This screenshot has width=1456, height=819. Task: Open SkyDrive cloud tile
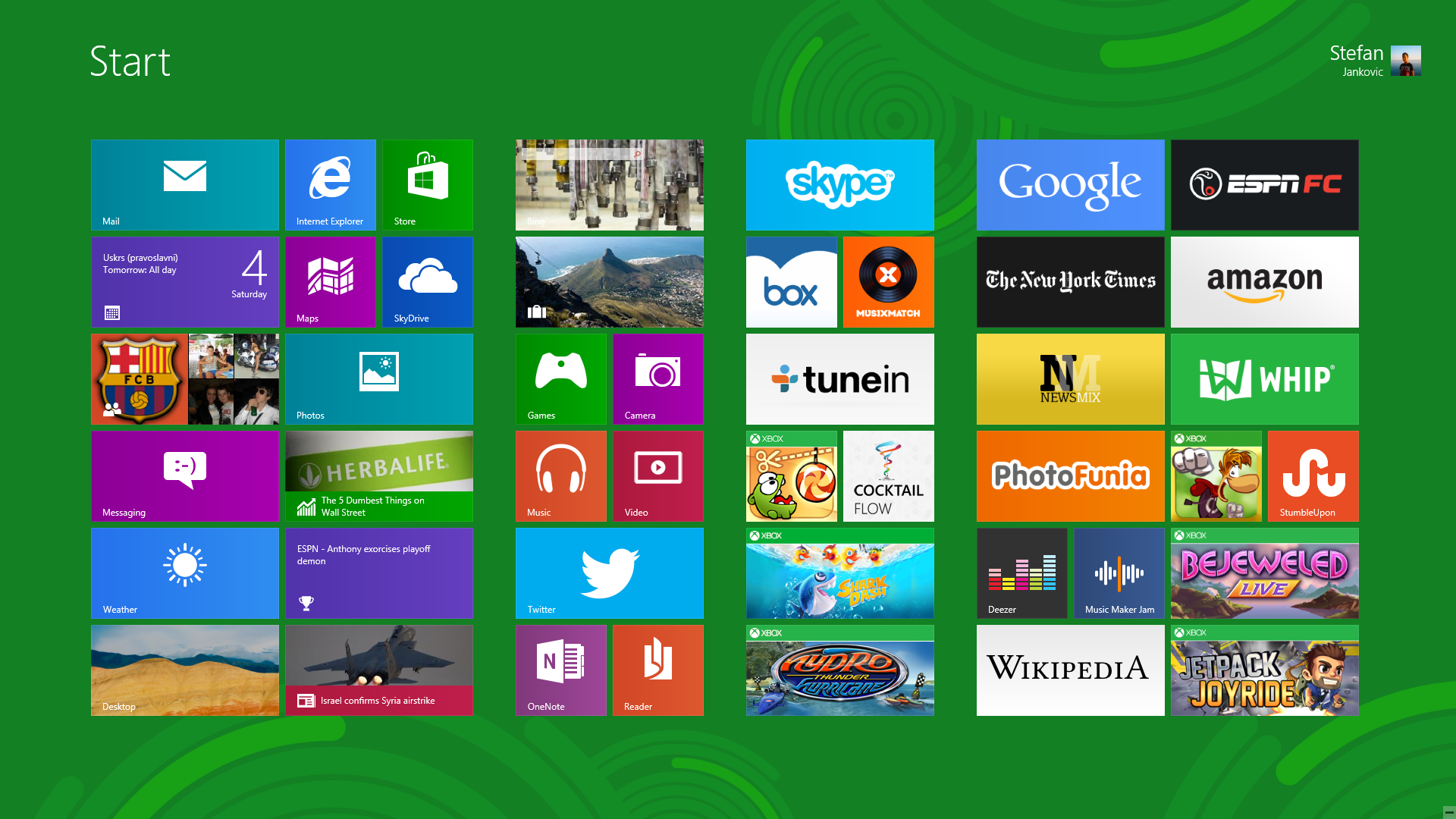427,281
